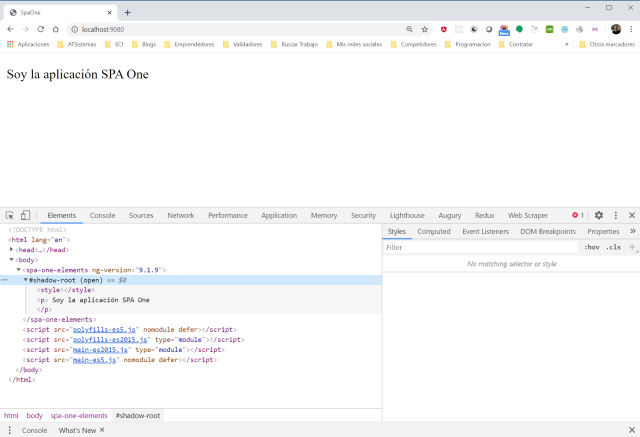Click the user profile avatar

click(616, 29)
